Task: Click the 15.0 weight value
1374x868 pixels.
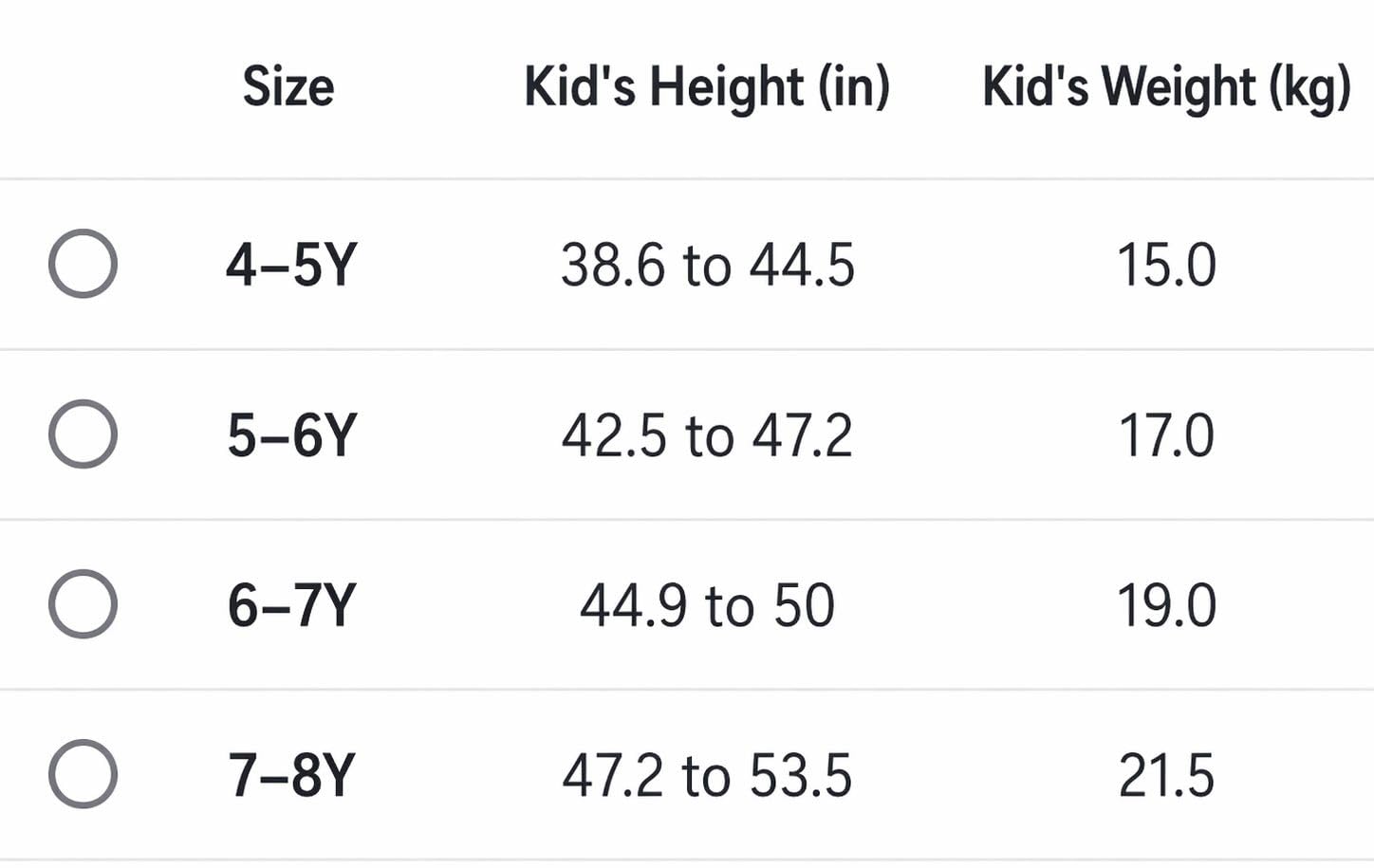Action: pos(1166,265)
